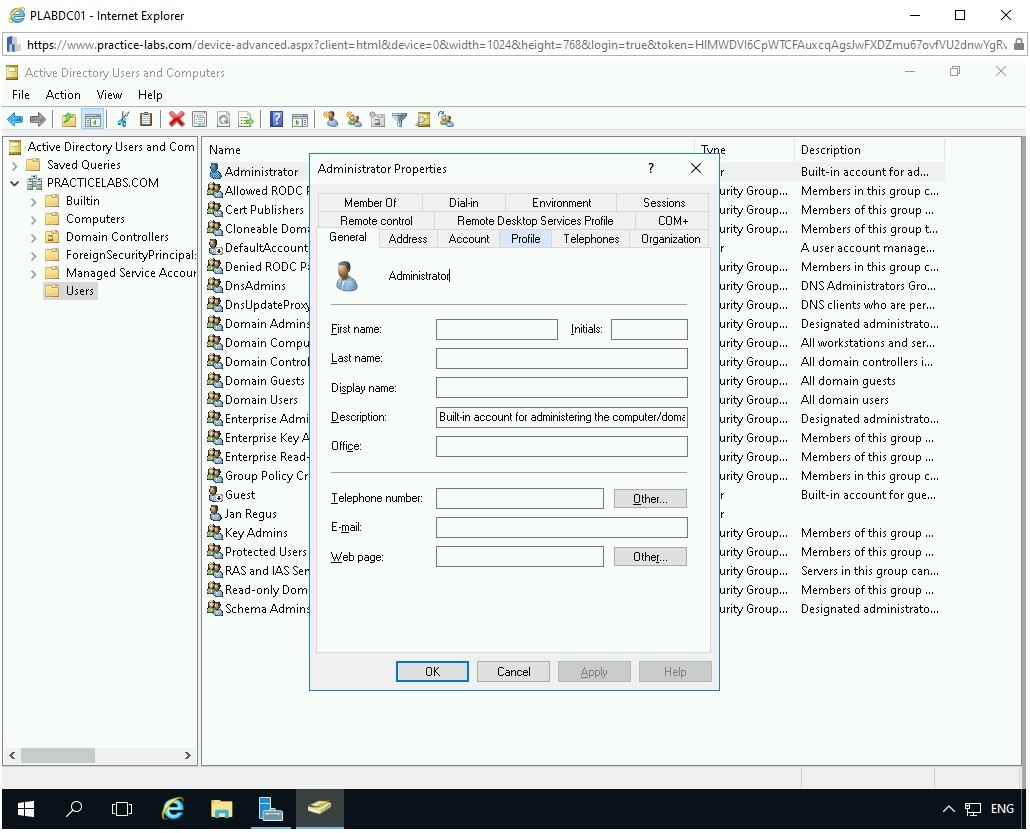Click Other button beside Telephone number
The height and width of the screenshot is (833, 1030).
tap(650, 499)
